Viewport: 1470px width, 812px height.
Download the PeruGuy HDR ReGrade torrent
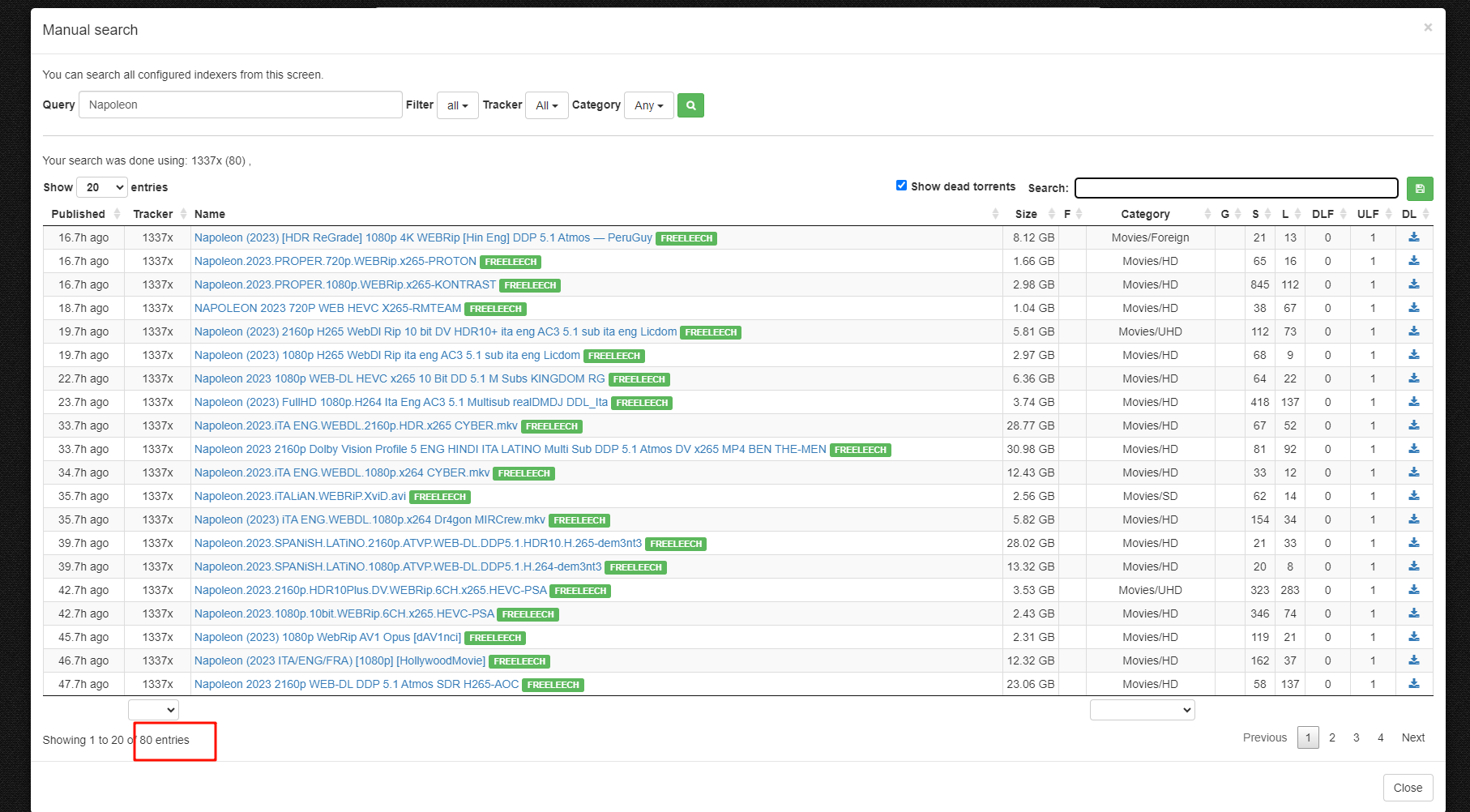(1414, 237)
